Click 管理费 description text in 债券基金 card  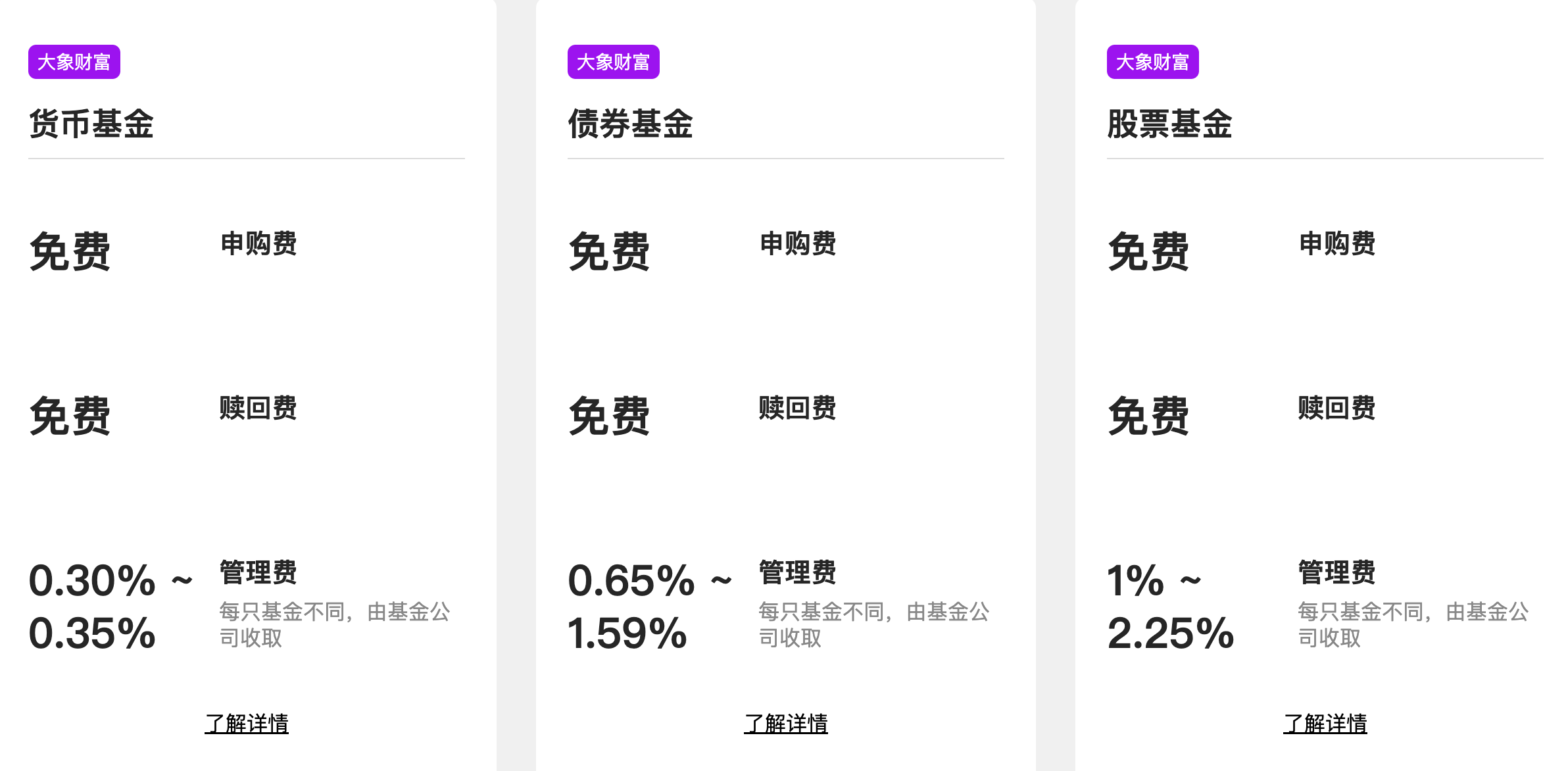(x=873, y=624)
